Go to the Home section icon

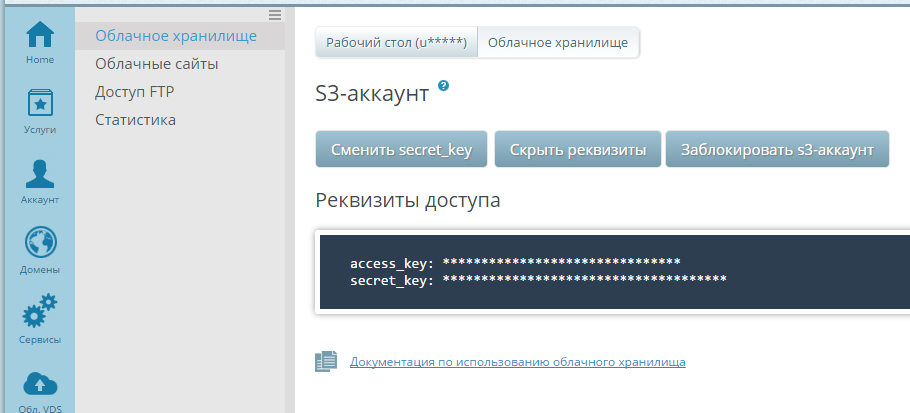click(39, 36)
